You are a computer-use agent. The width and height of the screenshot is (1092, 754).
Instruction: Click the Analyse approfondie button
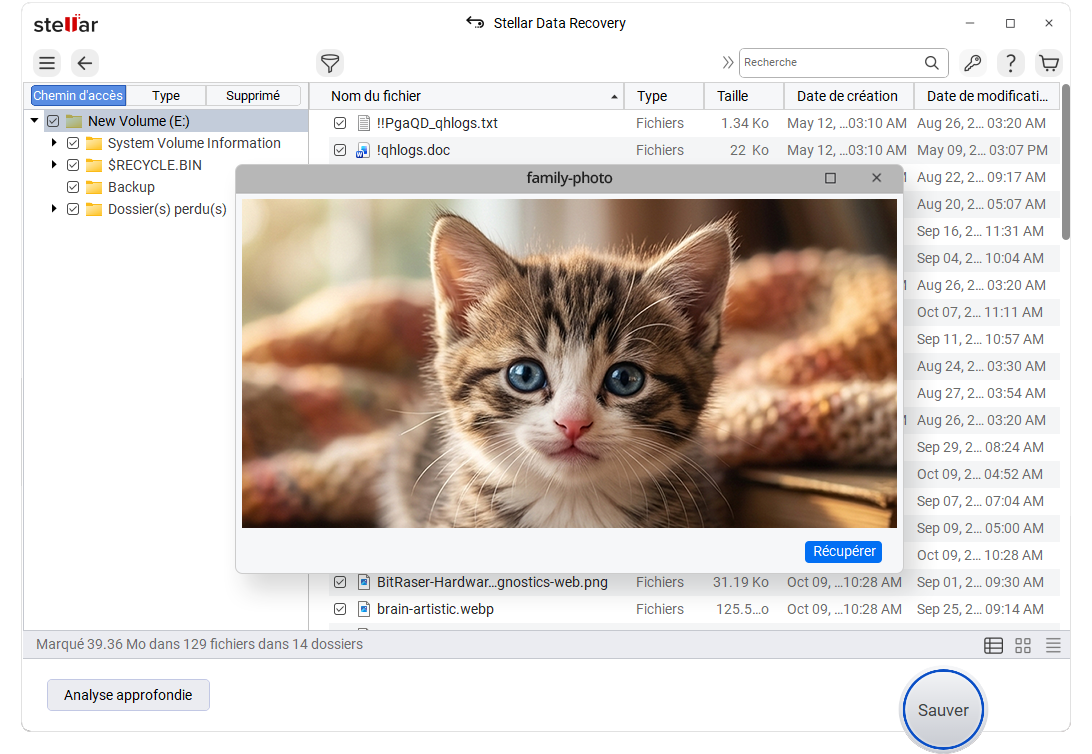click(128, 695)
